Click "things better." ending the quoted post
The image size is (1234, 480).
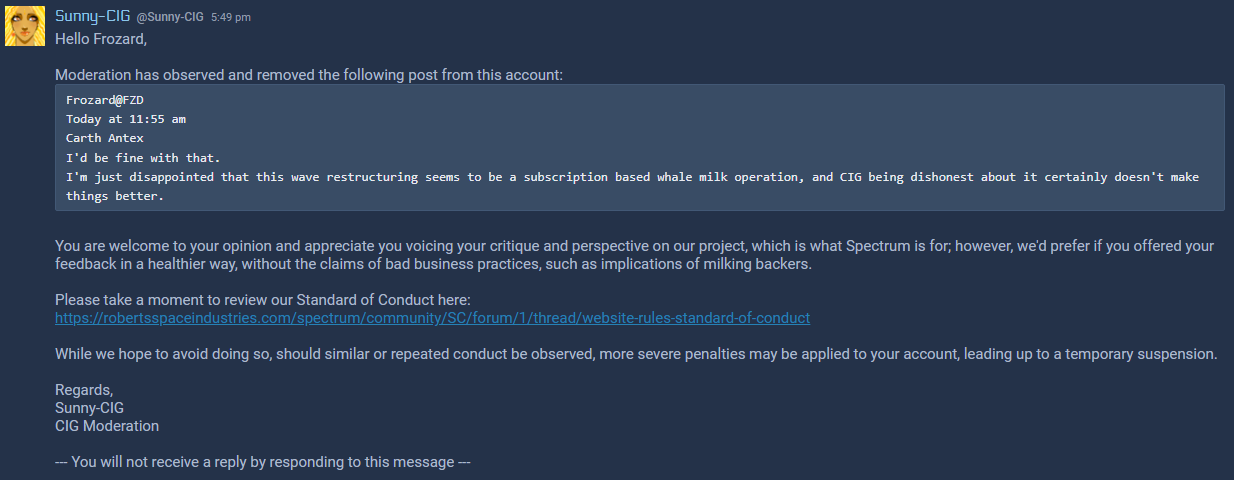[115, 196]
